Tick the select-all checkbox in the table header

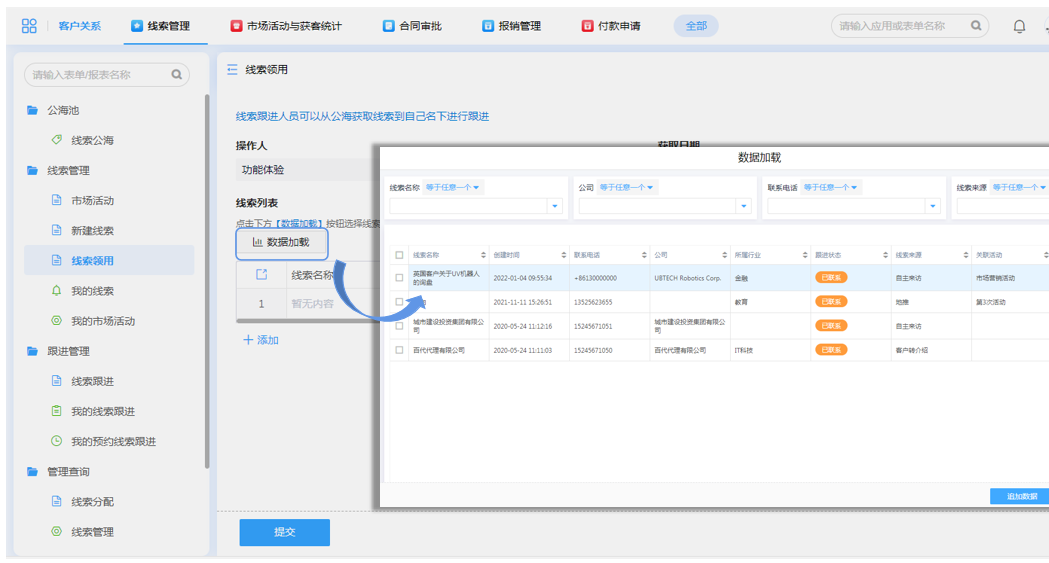400,255
